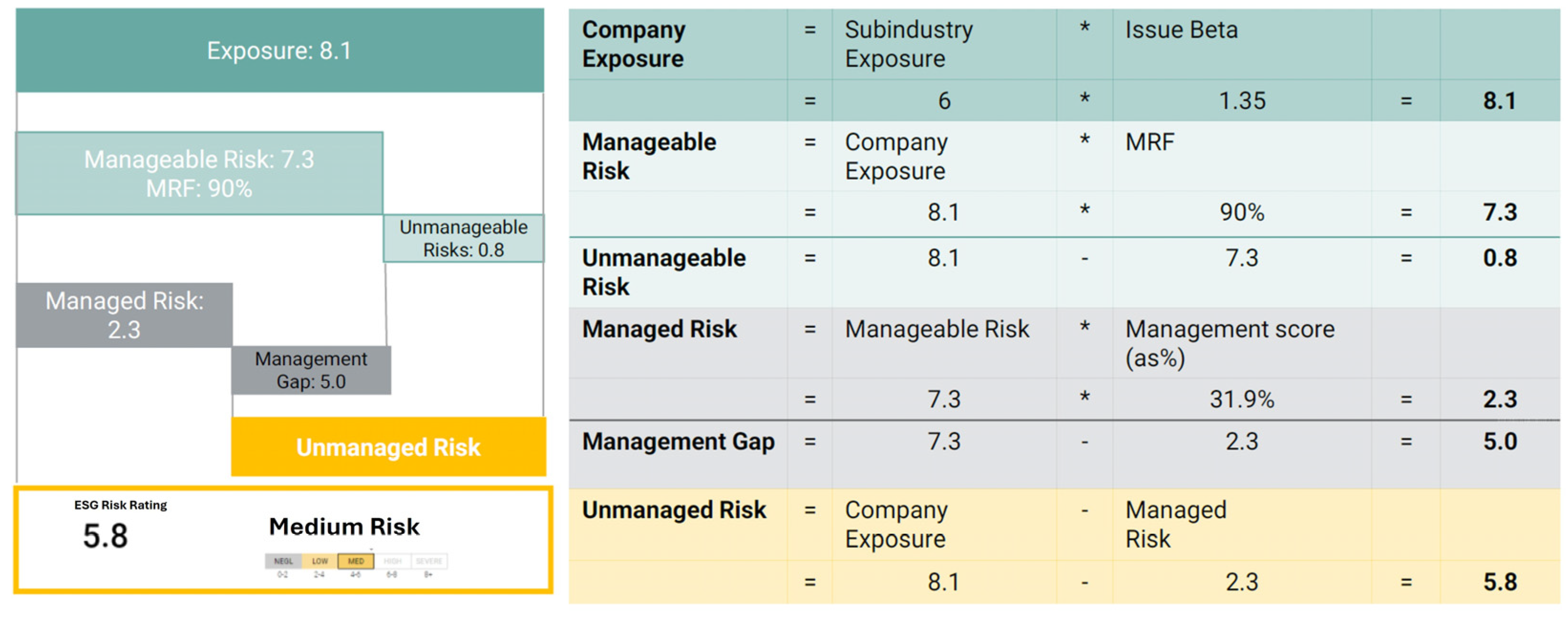Image resolution: width=1568 pixels, height=618 pixels.
Task: Click the 90% MRF table cell
Action: point(1242,213)
